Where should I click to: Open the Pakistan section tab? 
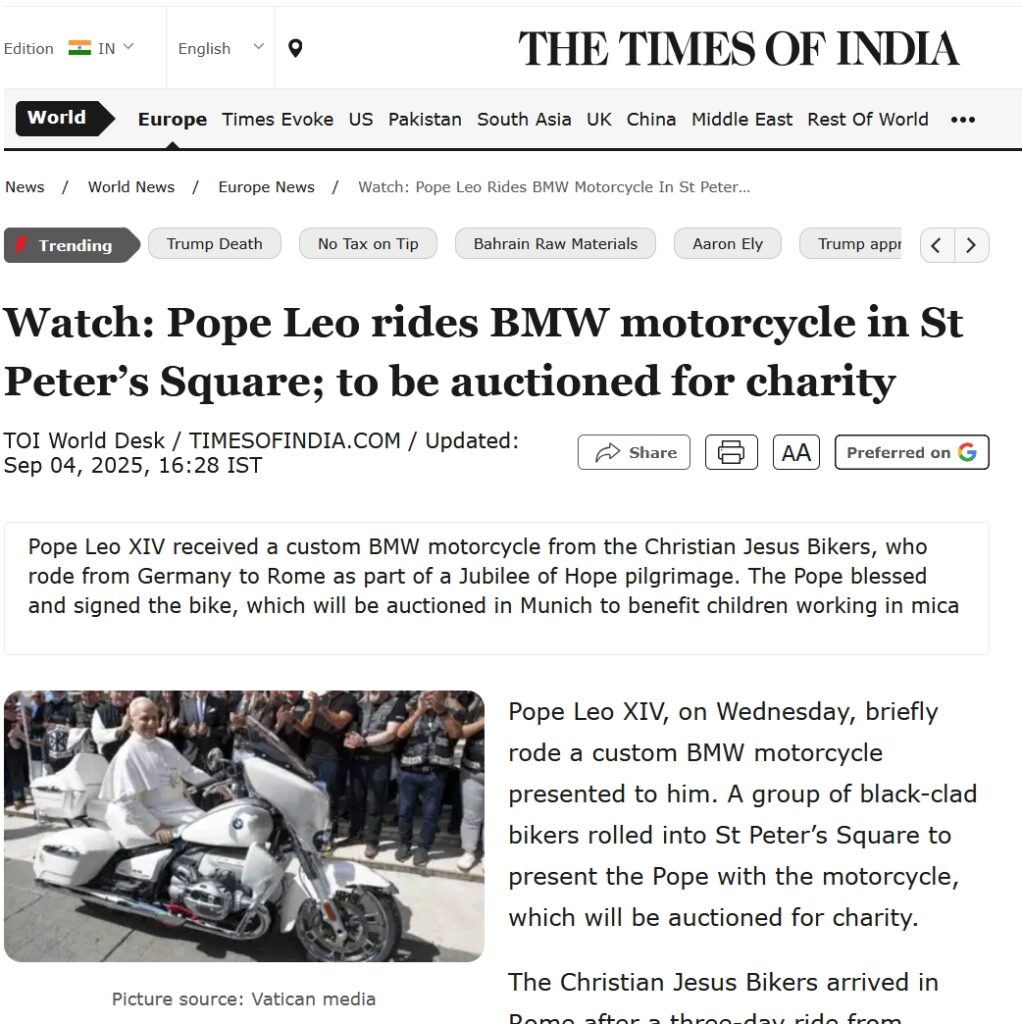[424, 120]
